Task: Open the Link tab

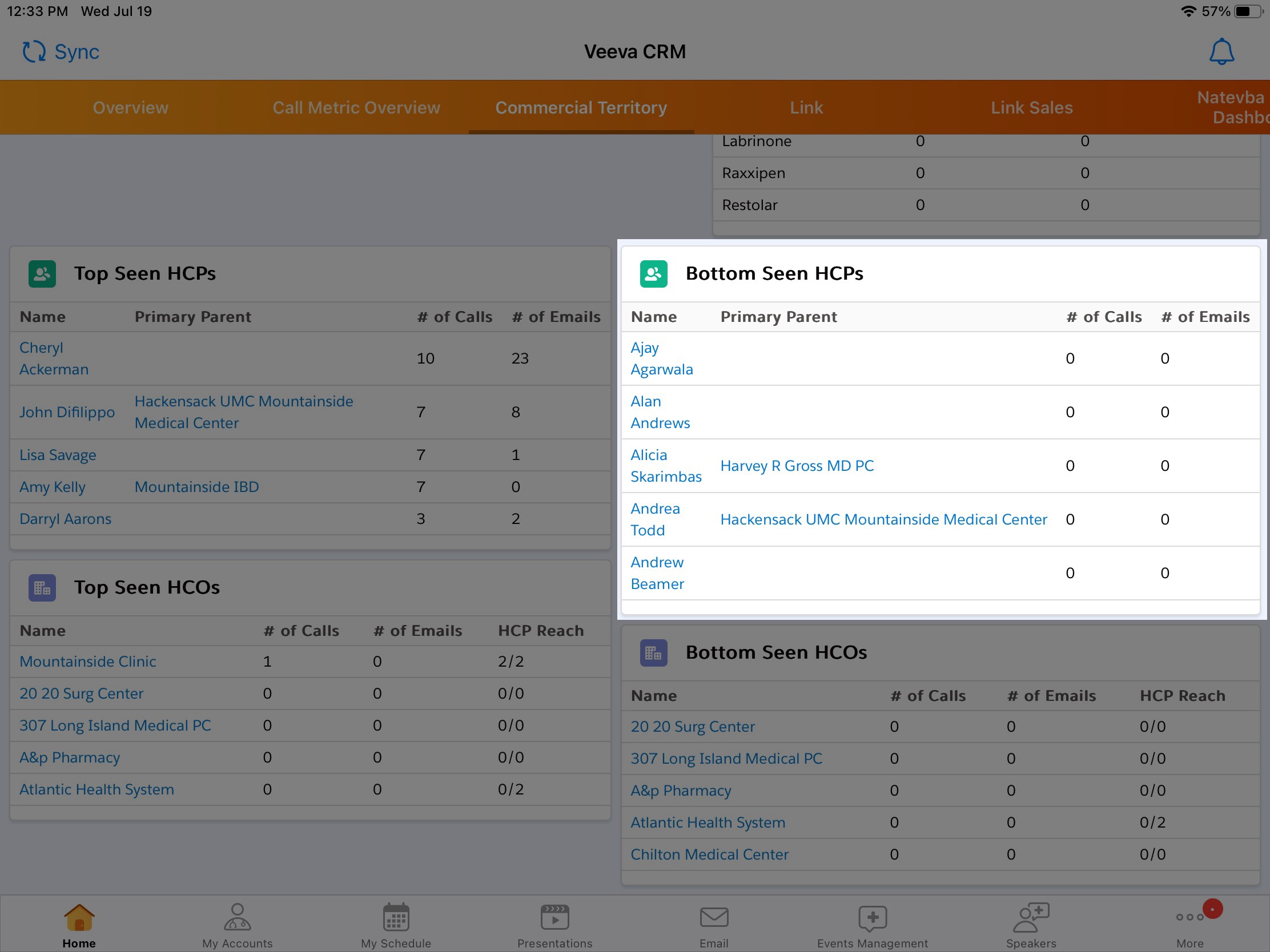Action: click(806, 107)
